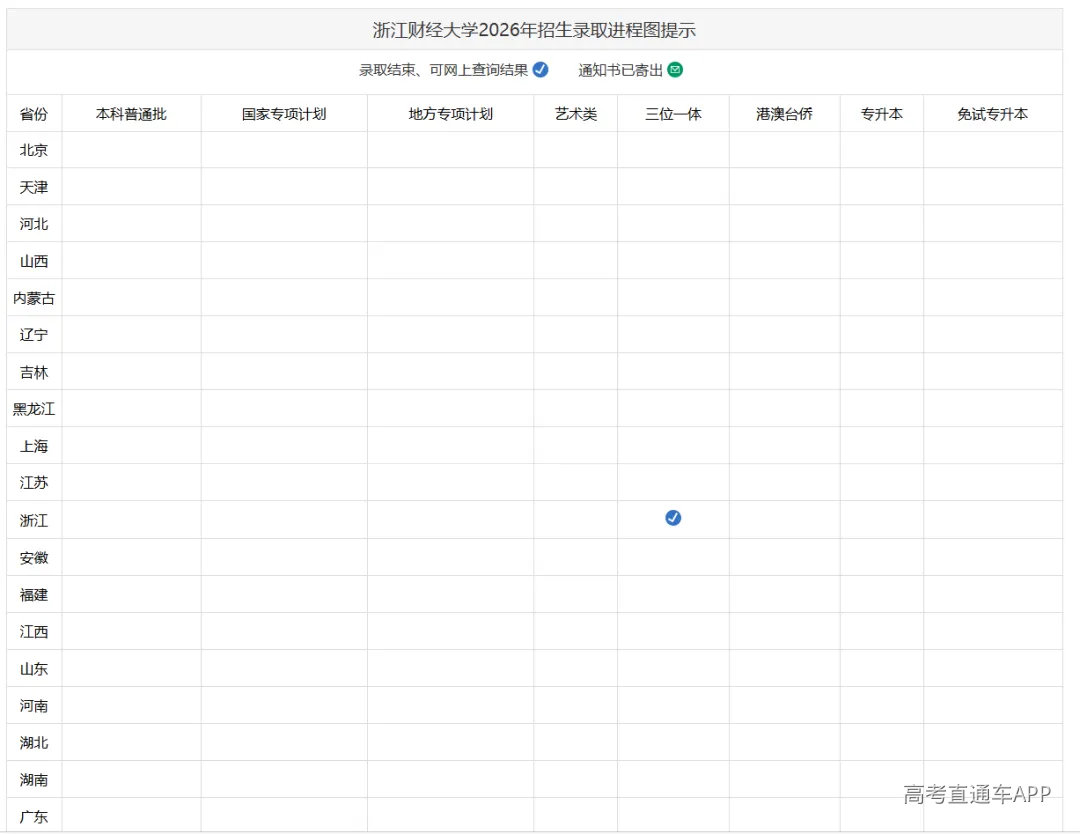This screenshot has width=1080, height=834.
Task: Click the 地方专项计划 column header
Action: (x=450, y=114)
